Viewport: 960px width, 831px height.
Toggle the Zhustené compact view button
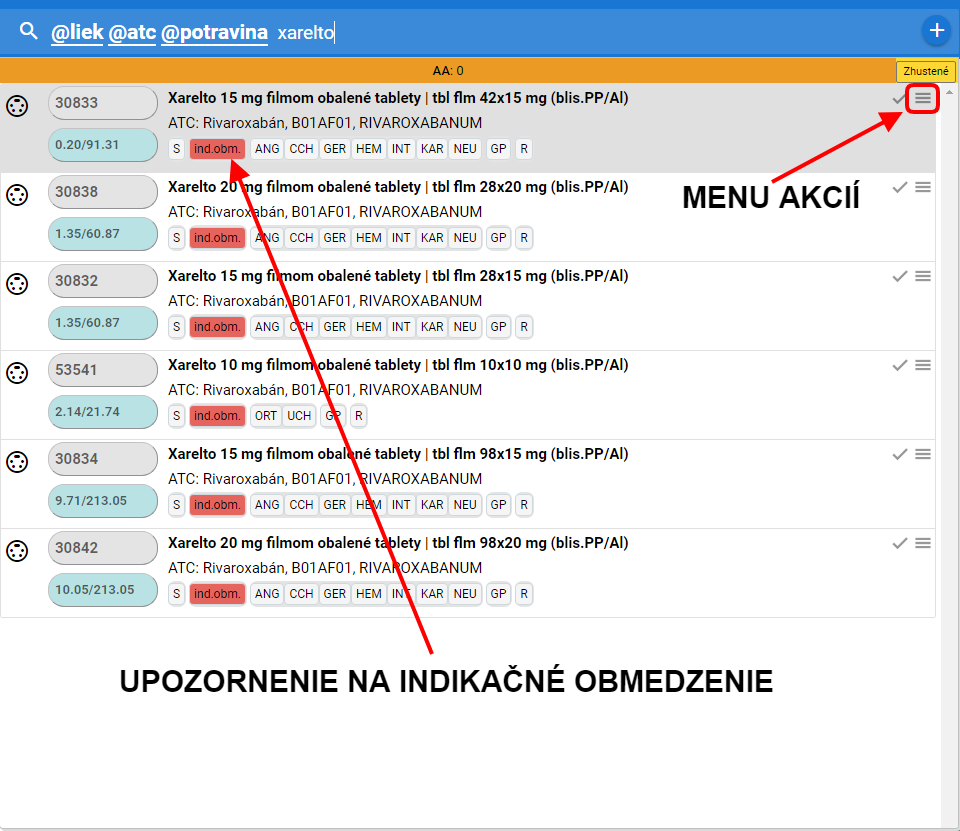click(925, 71)
